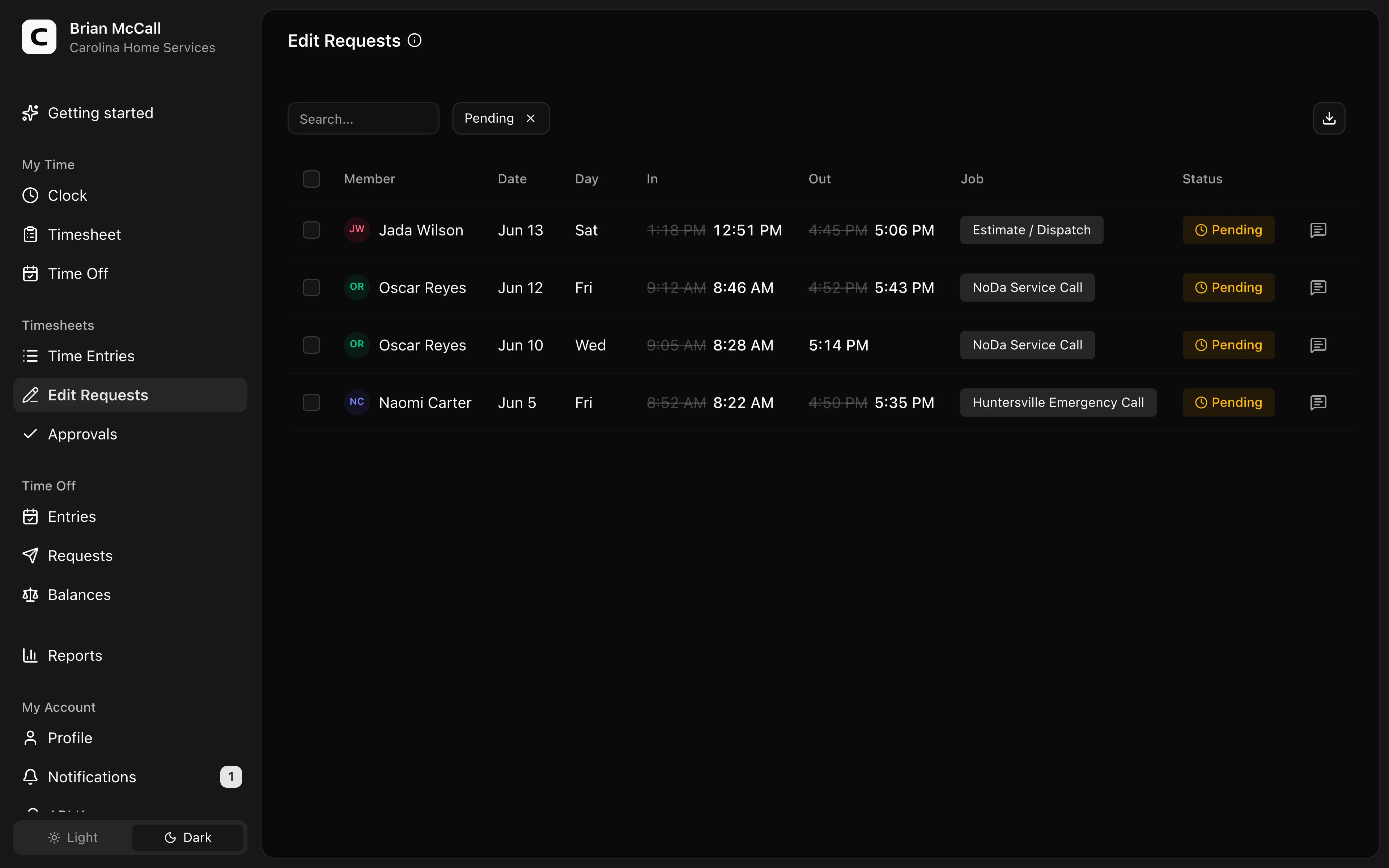Click the new out-time 5:35 PM
The width and height of the screenshot is (1389, 868).
(x=904, y=403)
